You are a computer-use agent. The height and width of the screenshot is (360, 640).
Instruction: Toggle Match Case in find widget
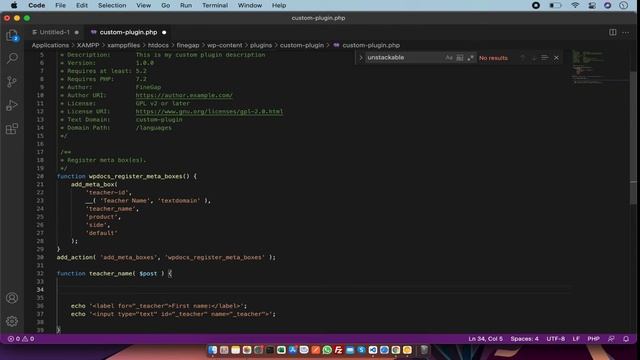pos(449,58)
